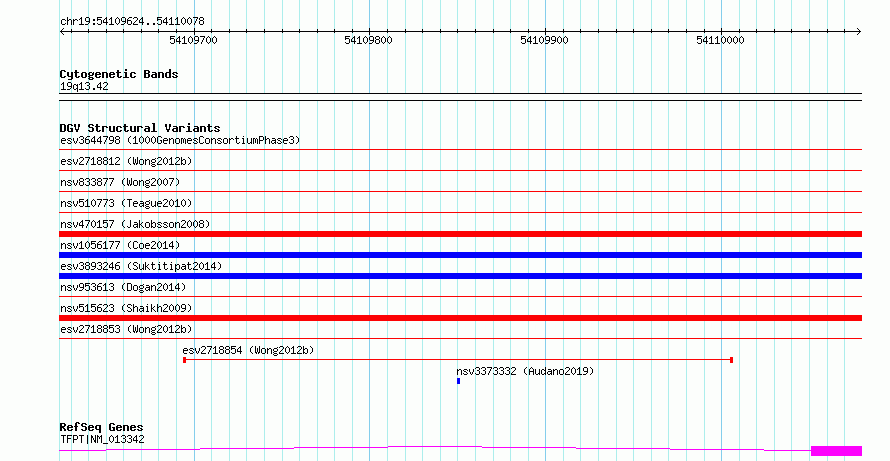Open the TFPT|NM_013342 gene label
This screenshot has height=461, width=890.
click(102, 439)
